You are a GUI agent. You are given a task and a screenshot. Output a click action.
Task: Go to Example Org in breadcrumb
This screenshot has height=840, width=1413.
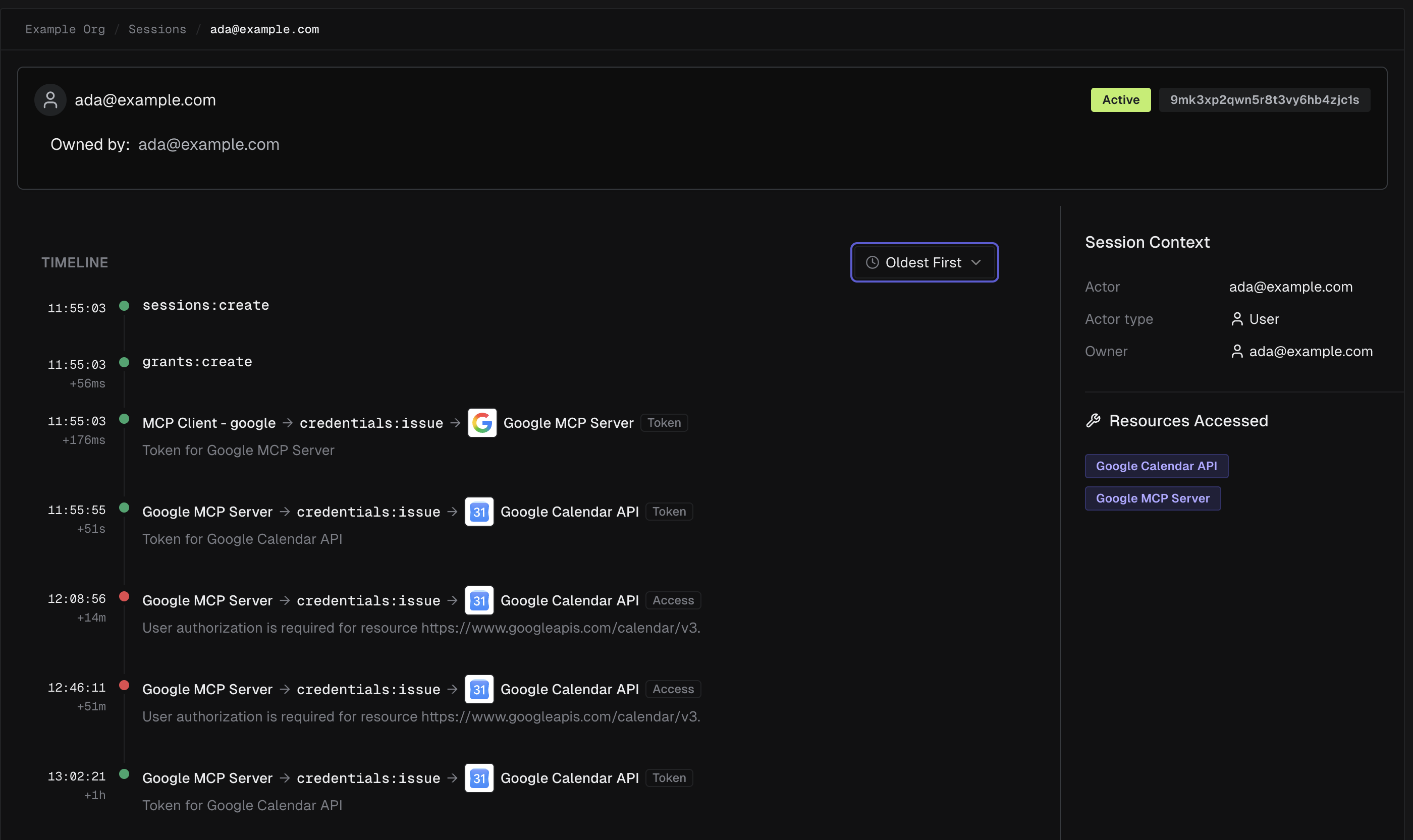pos(65,29)
